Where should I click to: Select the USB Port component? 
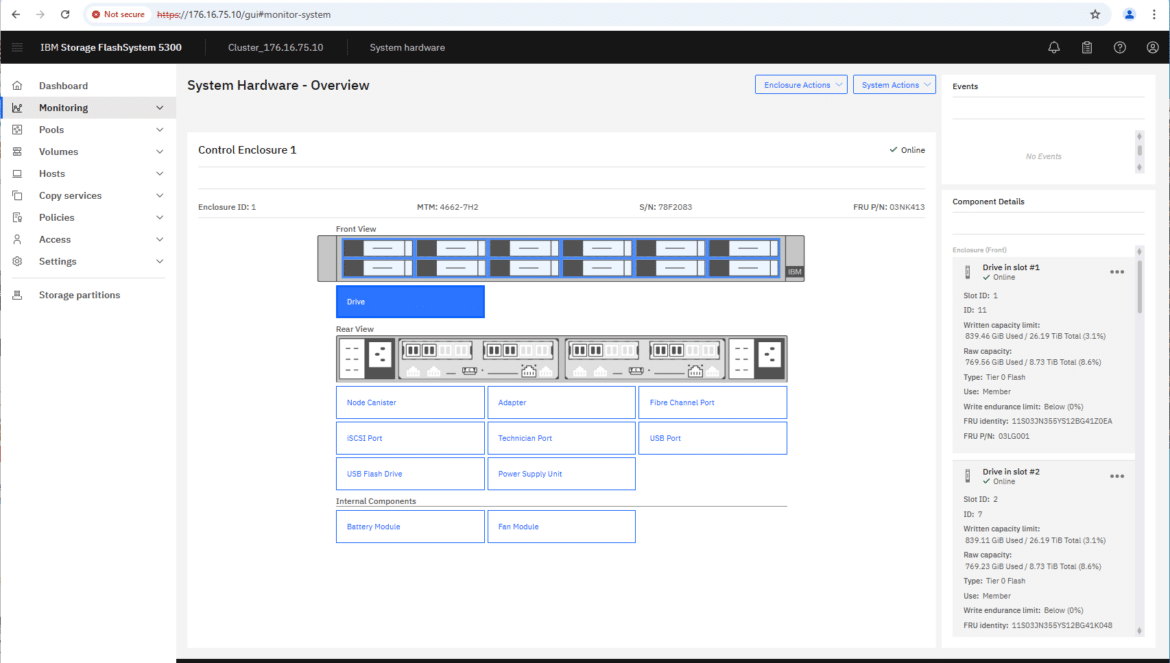pyautogui.click(x=713, y=439)
